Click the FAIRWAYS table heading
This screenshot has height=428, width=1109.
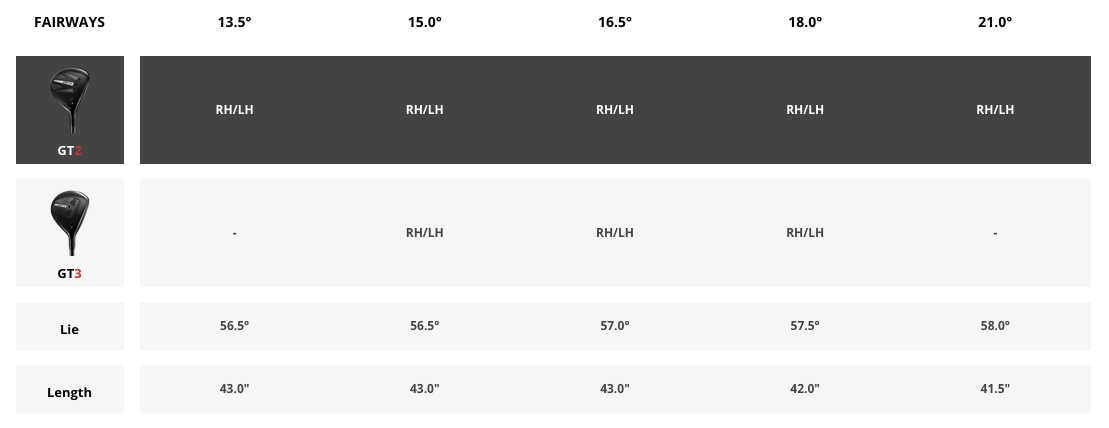(x=69, y=22)
